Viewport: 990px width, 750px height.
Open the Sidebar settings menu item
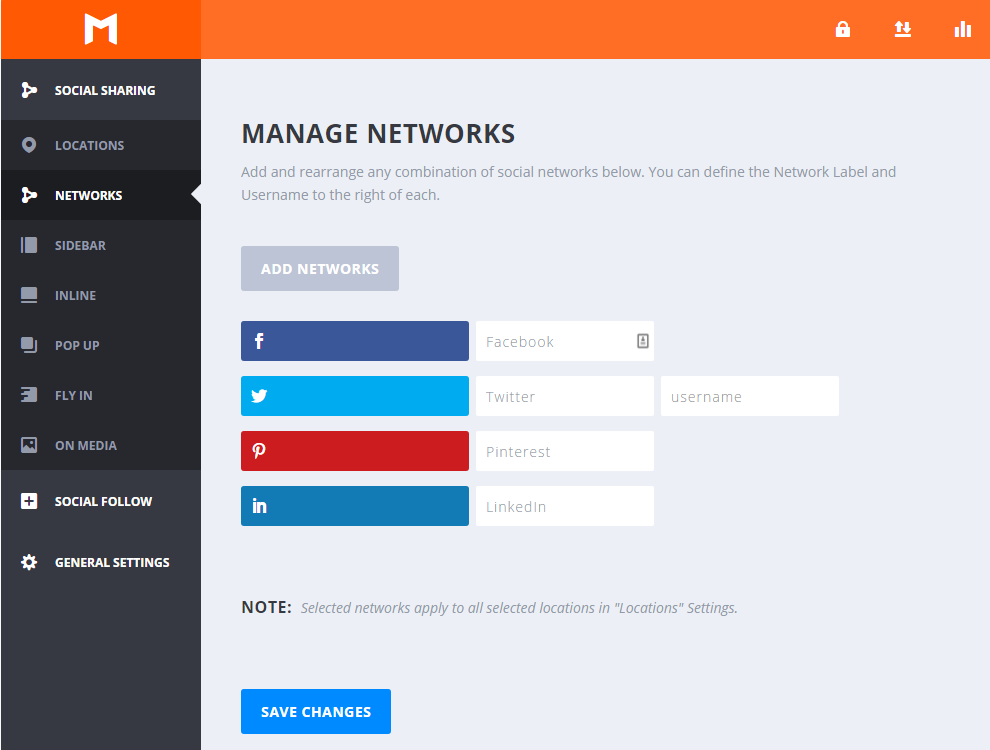80,245
